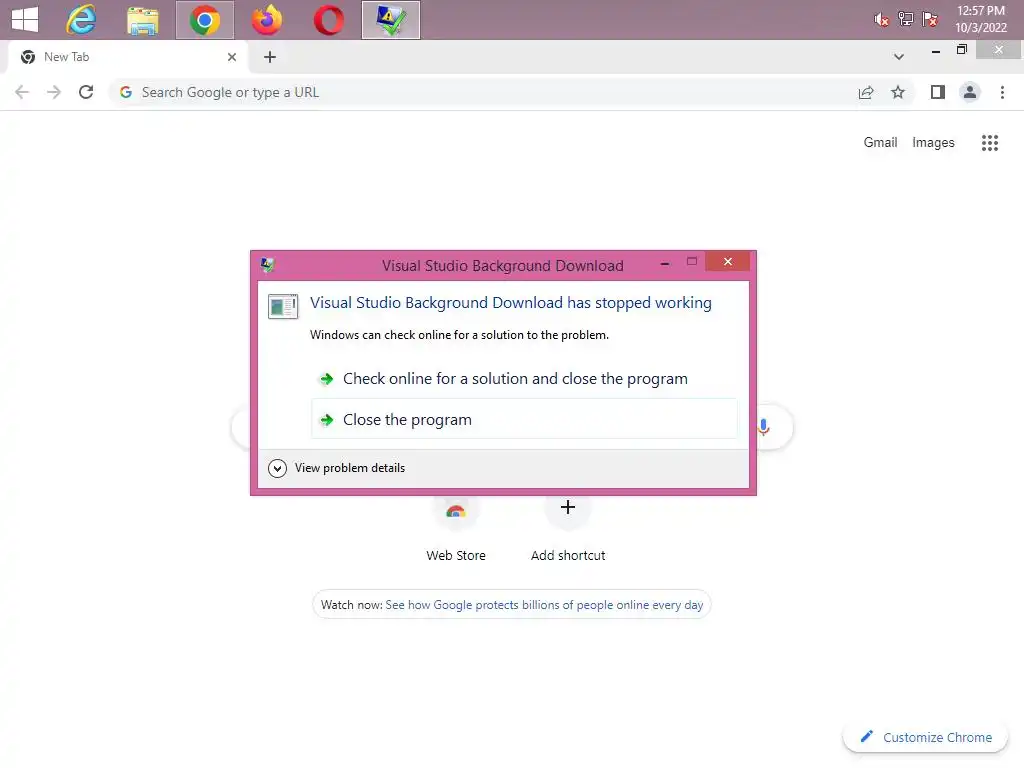The width and height of the screenshot is (1024, 768).
Task: Click the Add shortcut button
Action: [568, 526]
